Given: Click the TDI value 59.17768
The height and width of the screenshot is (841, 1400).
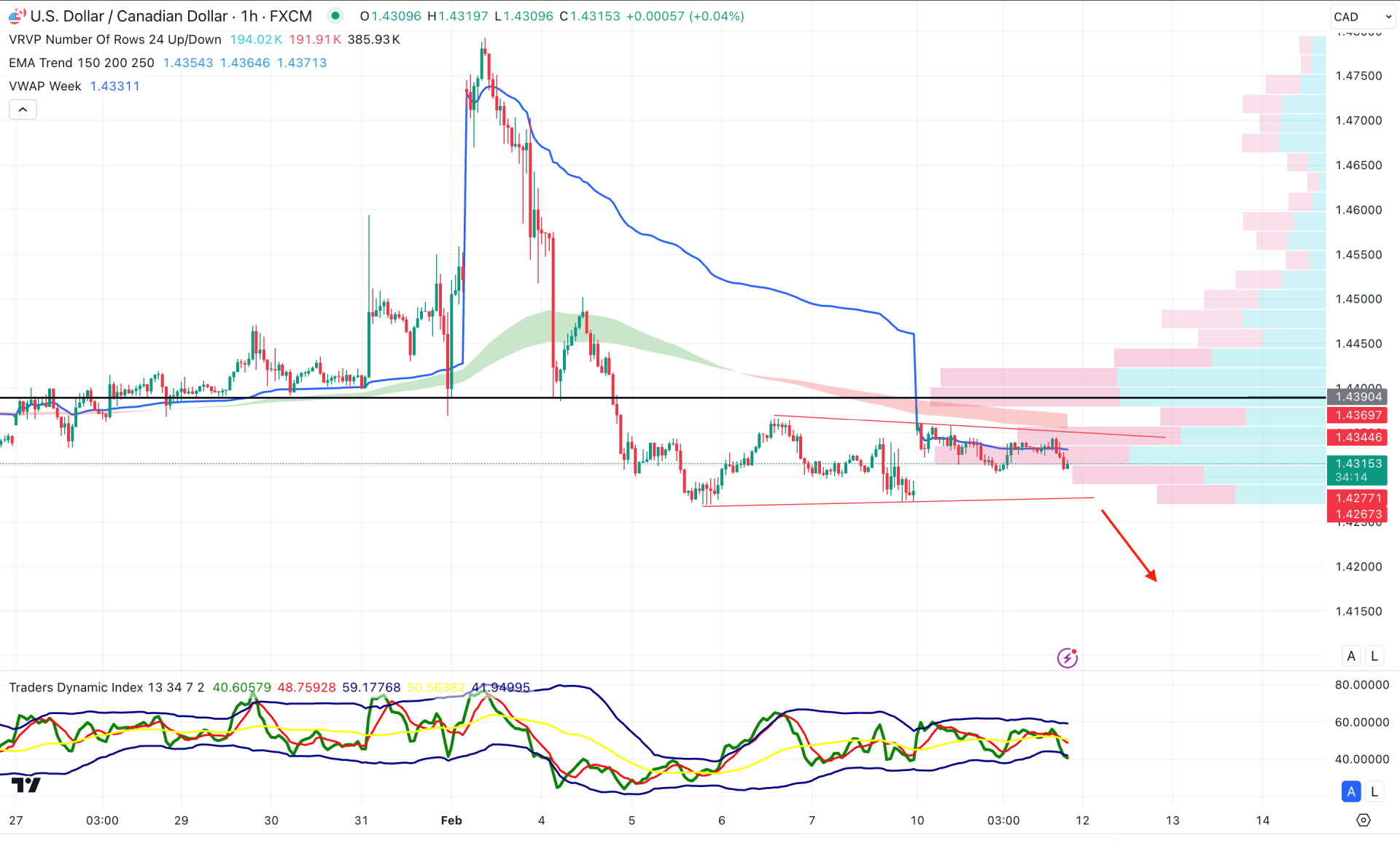Looking at the screenshot, I should (x=371, y=687).
